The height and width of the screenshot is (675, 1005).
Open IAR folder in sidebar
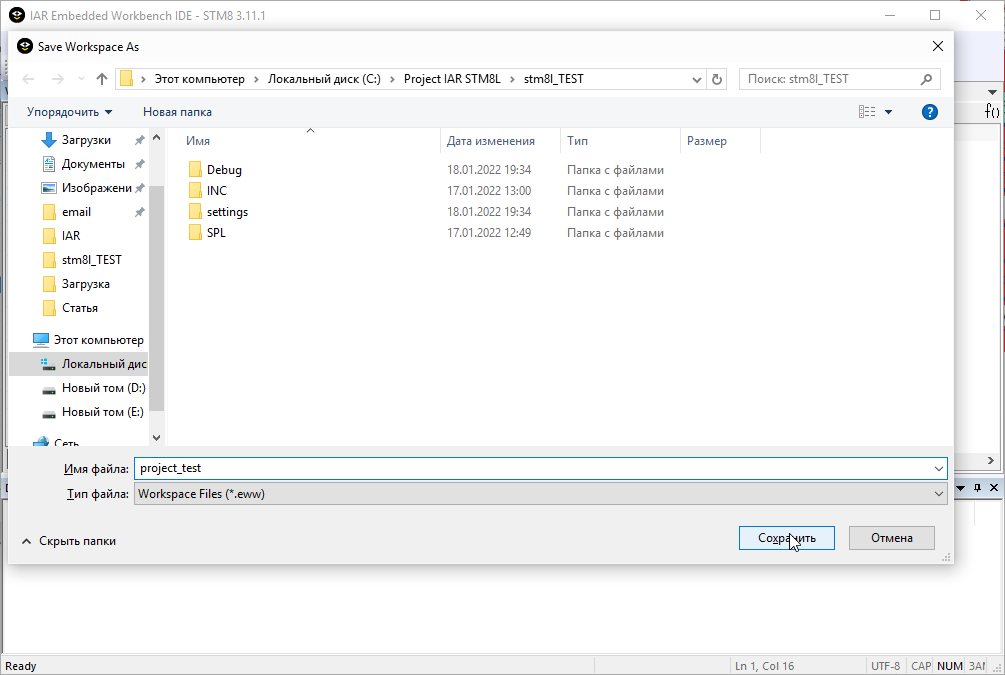[x=71, y=236]
